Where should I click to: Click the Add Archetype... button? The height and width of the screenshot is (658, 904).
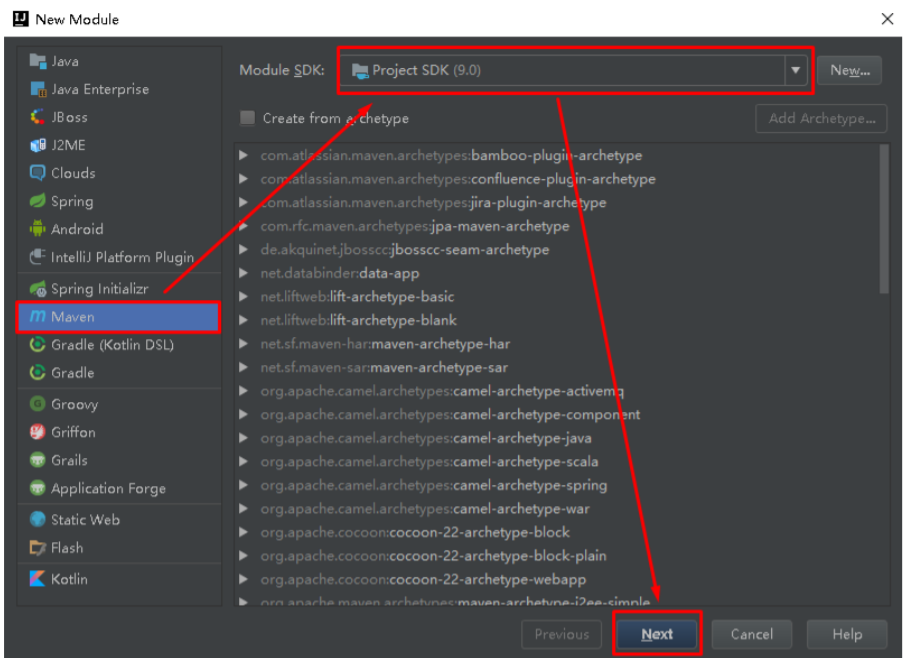(x=822, y=118)
